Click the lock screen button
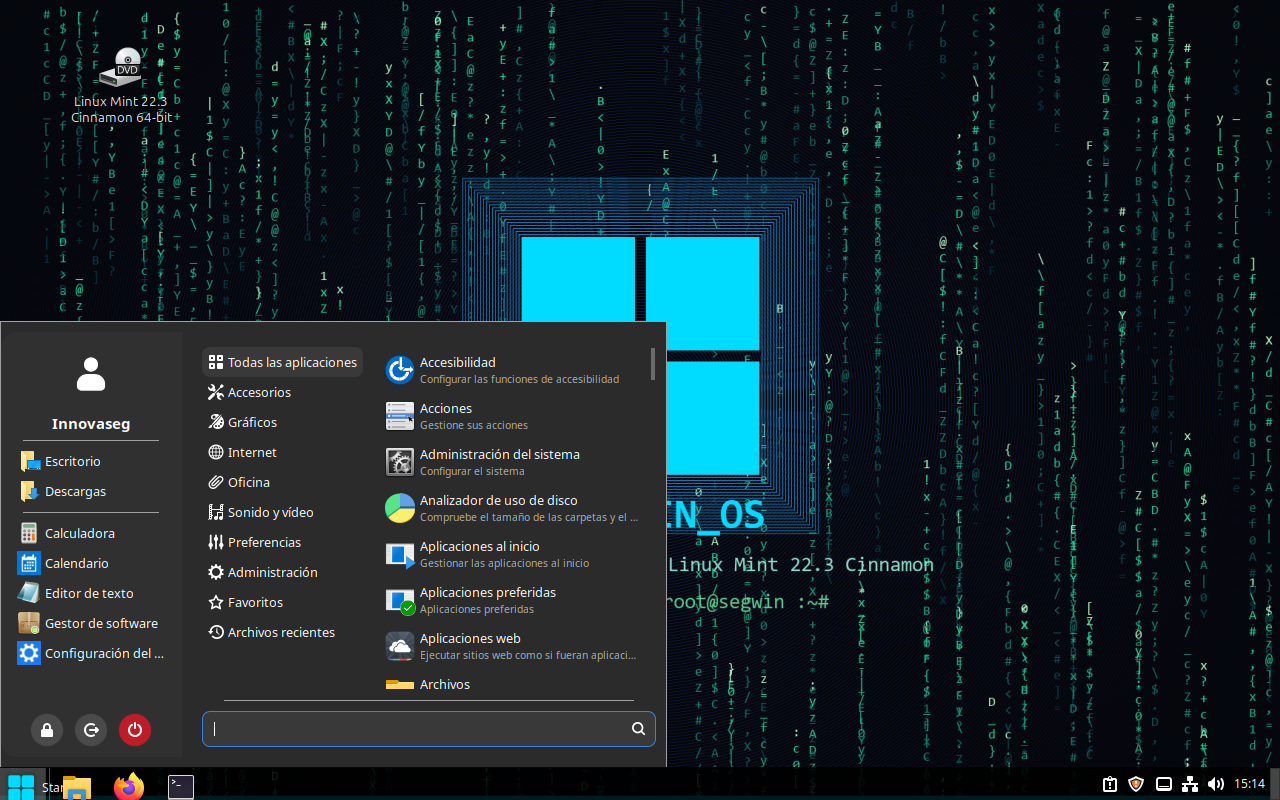This screenshot has width=1280, height=800. coord(47,730)
